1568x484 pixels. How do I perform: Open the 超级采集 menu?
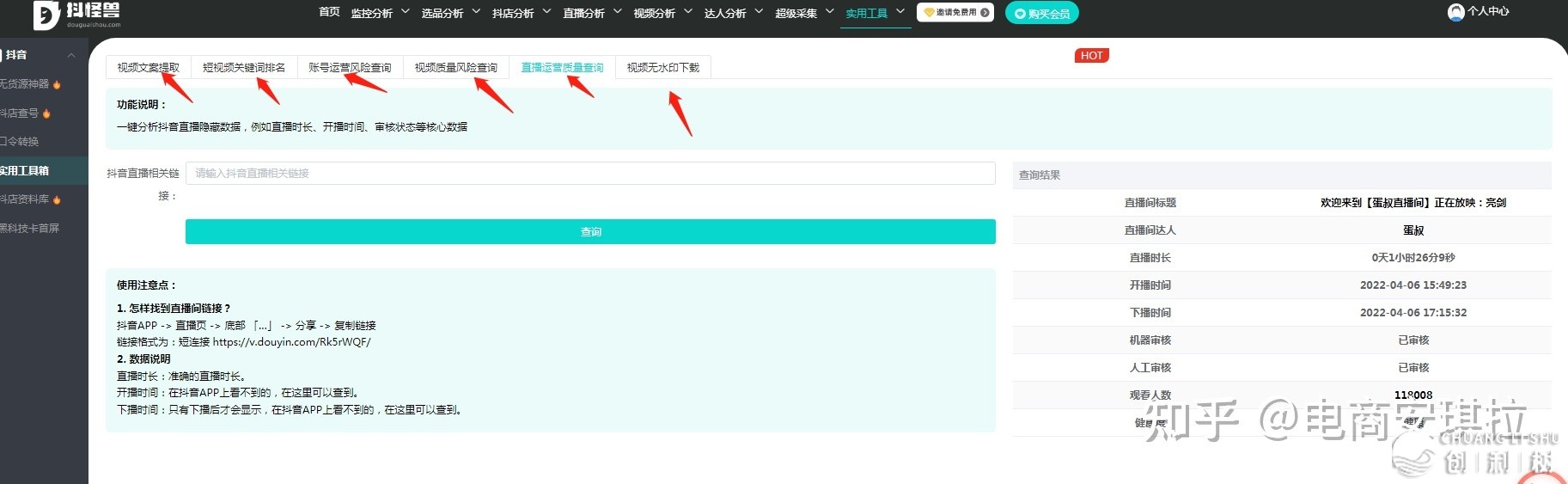pos(796,13)
